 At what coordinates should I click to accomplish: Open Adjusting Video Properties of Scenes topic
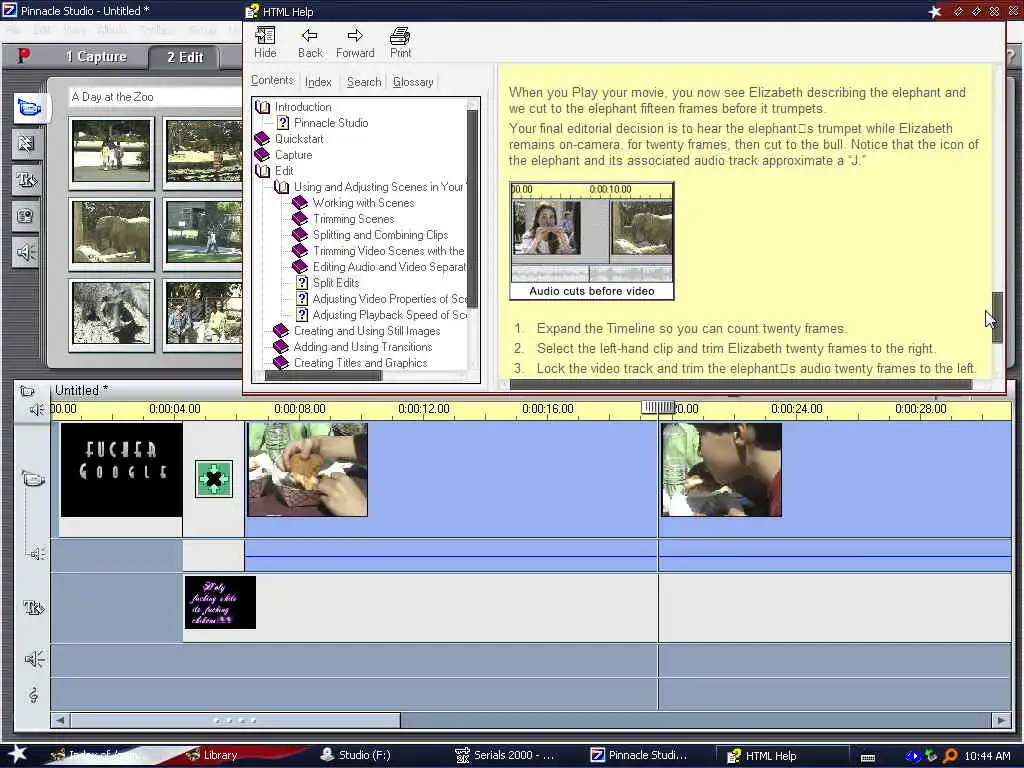(390, 299)
